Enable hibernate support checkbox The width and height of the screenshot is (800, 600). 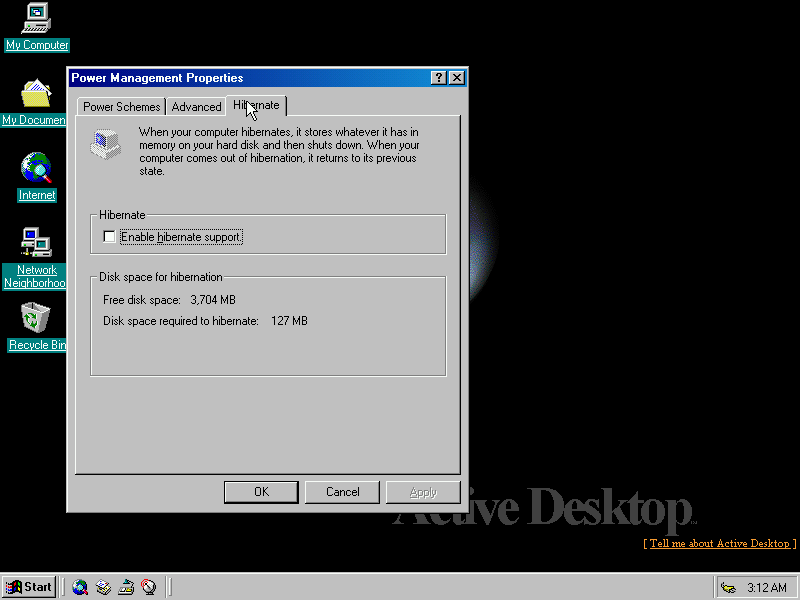click(110, 237)
